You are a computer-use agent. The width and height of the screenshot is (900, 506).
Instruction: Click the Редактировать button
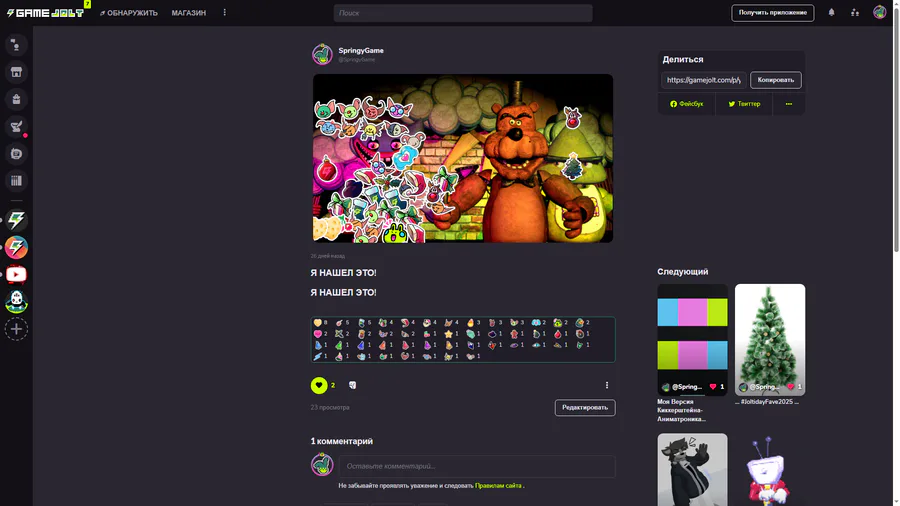pos(585,407)
